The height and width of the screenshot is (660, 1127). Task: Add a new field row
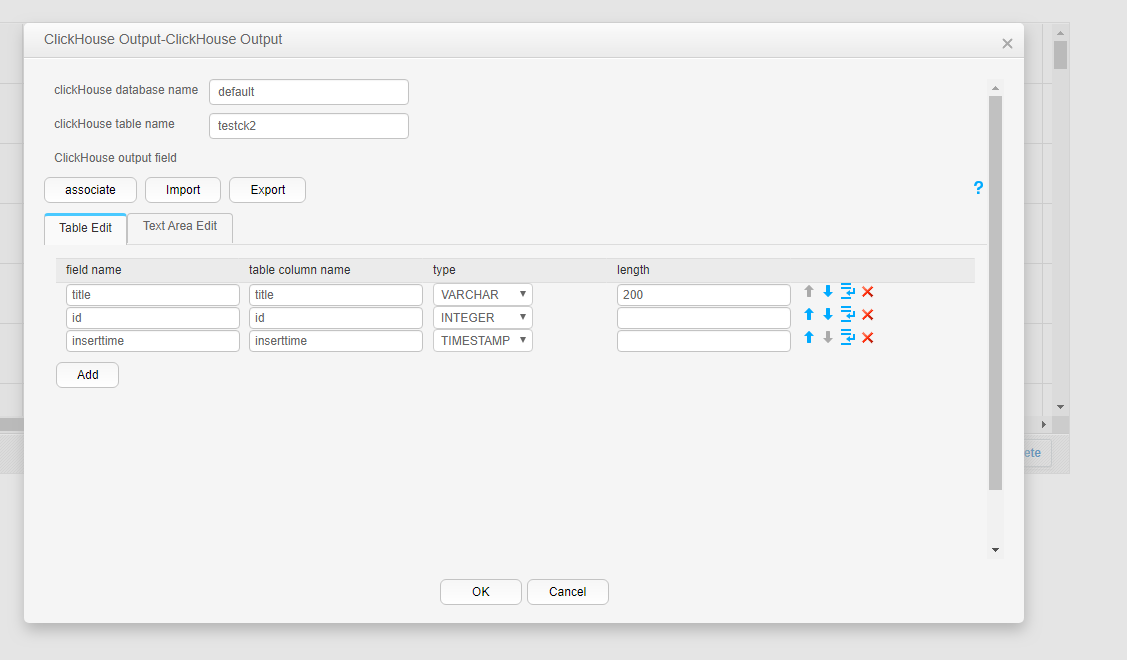click(x=88, y=375)
